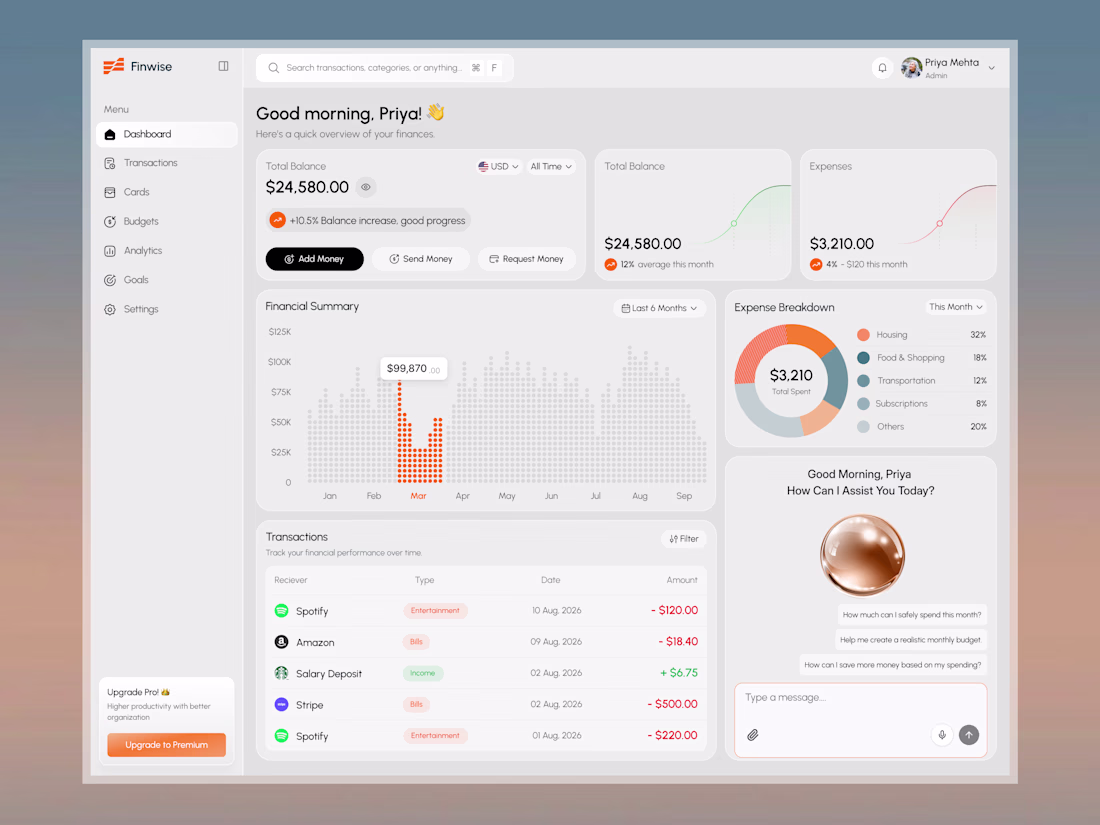Click the Send Money button
1100x825 pixels.
coord(421,259)
